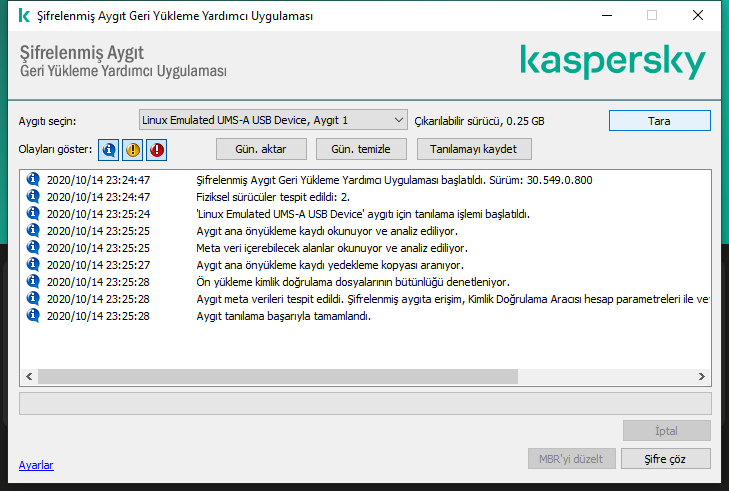Screen dimensions: 729x491
Task: Click the Gün. temizle button
Action: [361, 149]
